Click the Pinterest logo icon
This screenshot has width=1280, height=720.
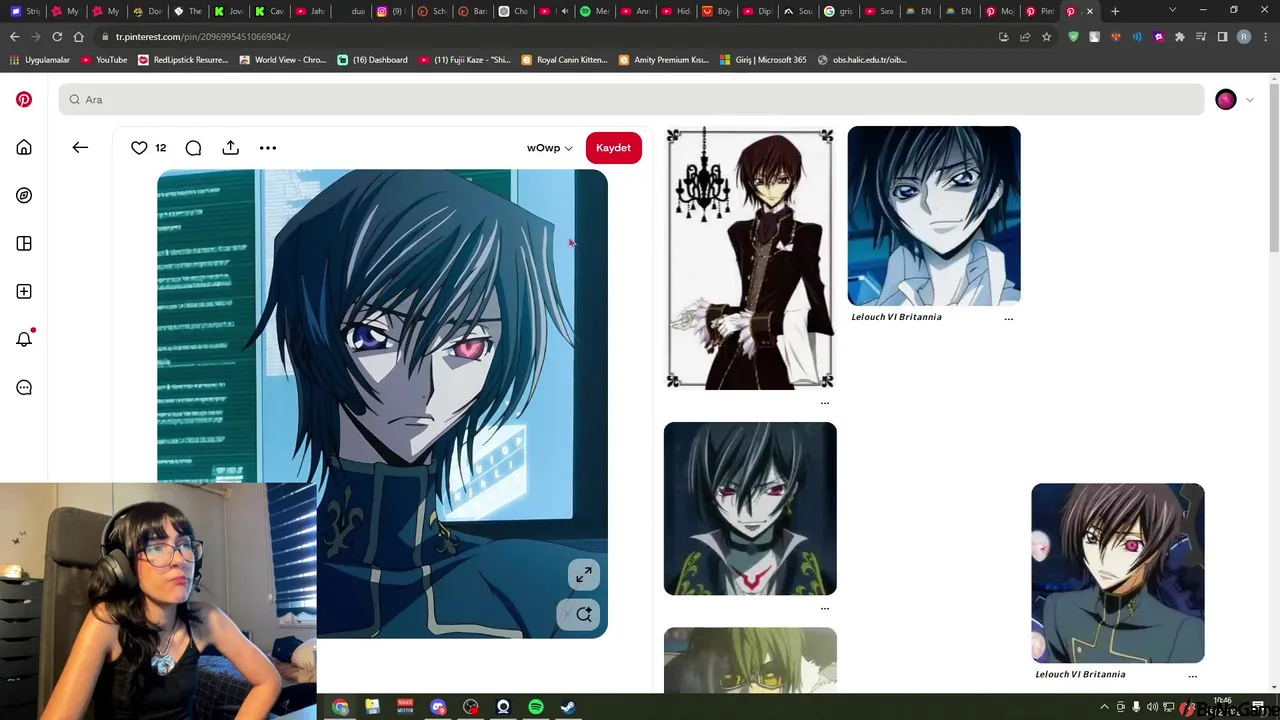pyautogui.click(x=24, y=99)
